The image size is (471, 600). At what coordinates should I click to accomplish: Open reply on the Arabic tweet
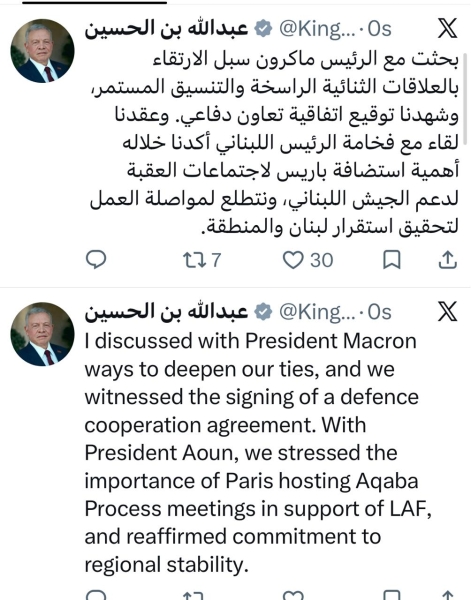click(x=96, y=259)
